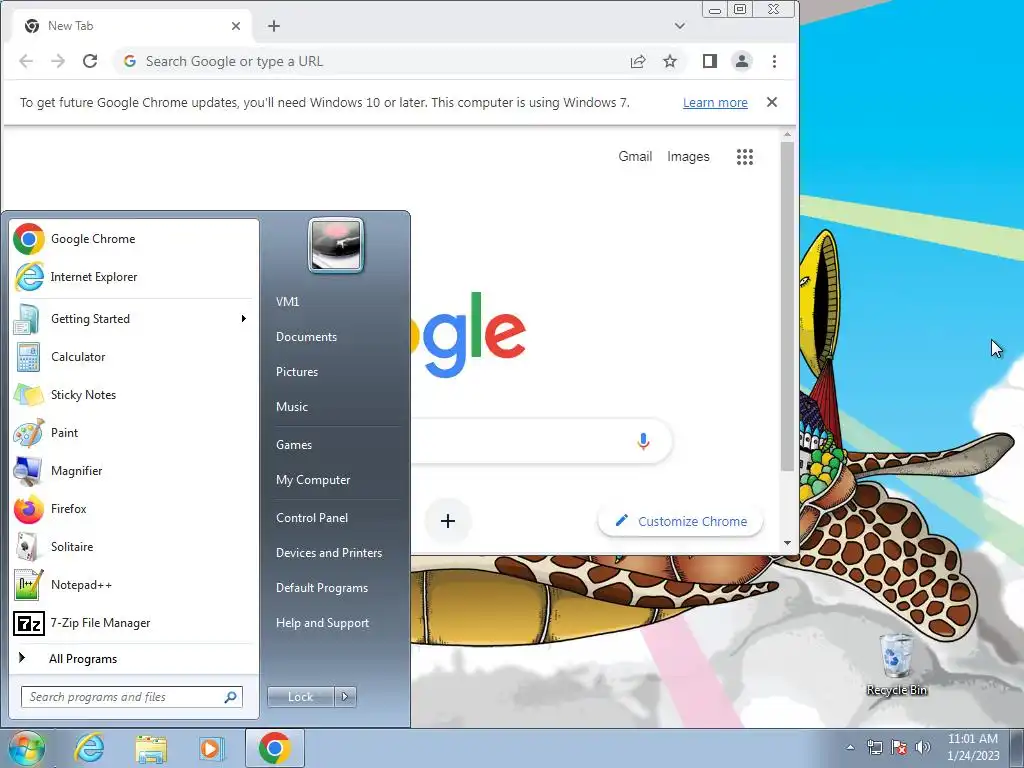Viewport: 1024px width, 768px height.
Task: Switch to Chrome taskbar button
Action: pos(274,748)
